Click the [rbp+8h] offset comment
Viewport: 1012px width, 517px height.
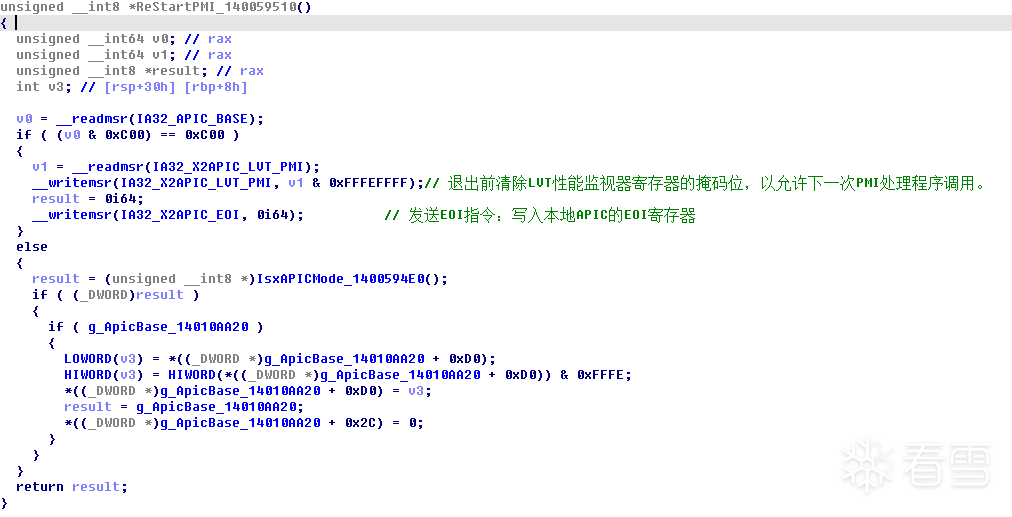coord(216,87)
